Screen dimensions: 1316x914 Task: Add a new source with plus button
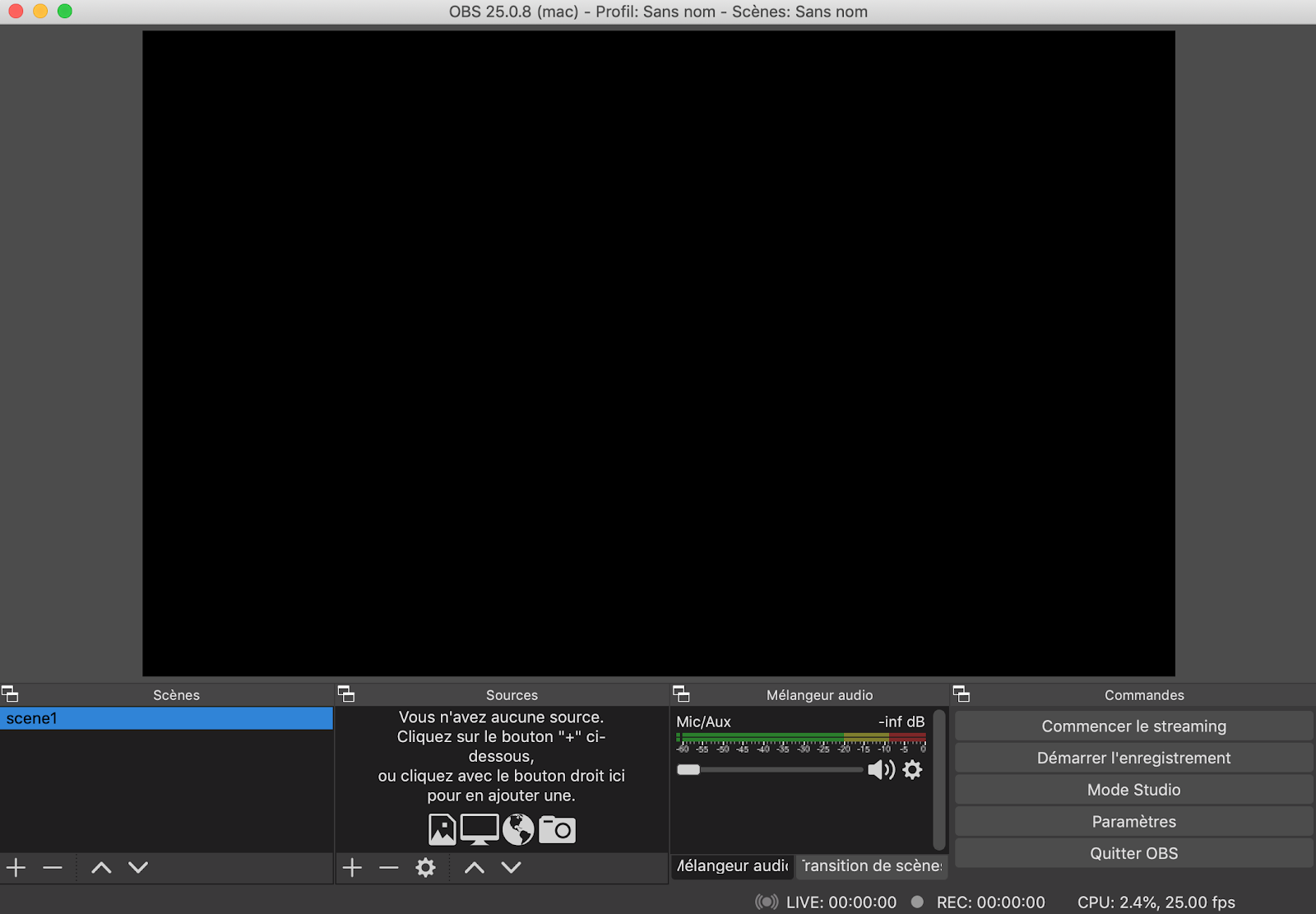point(352,867)
